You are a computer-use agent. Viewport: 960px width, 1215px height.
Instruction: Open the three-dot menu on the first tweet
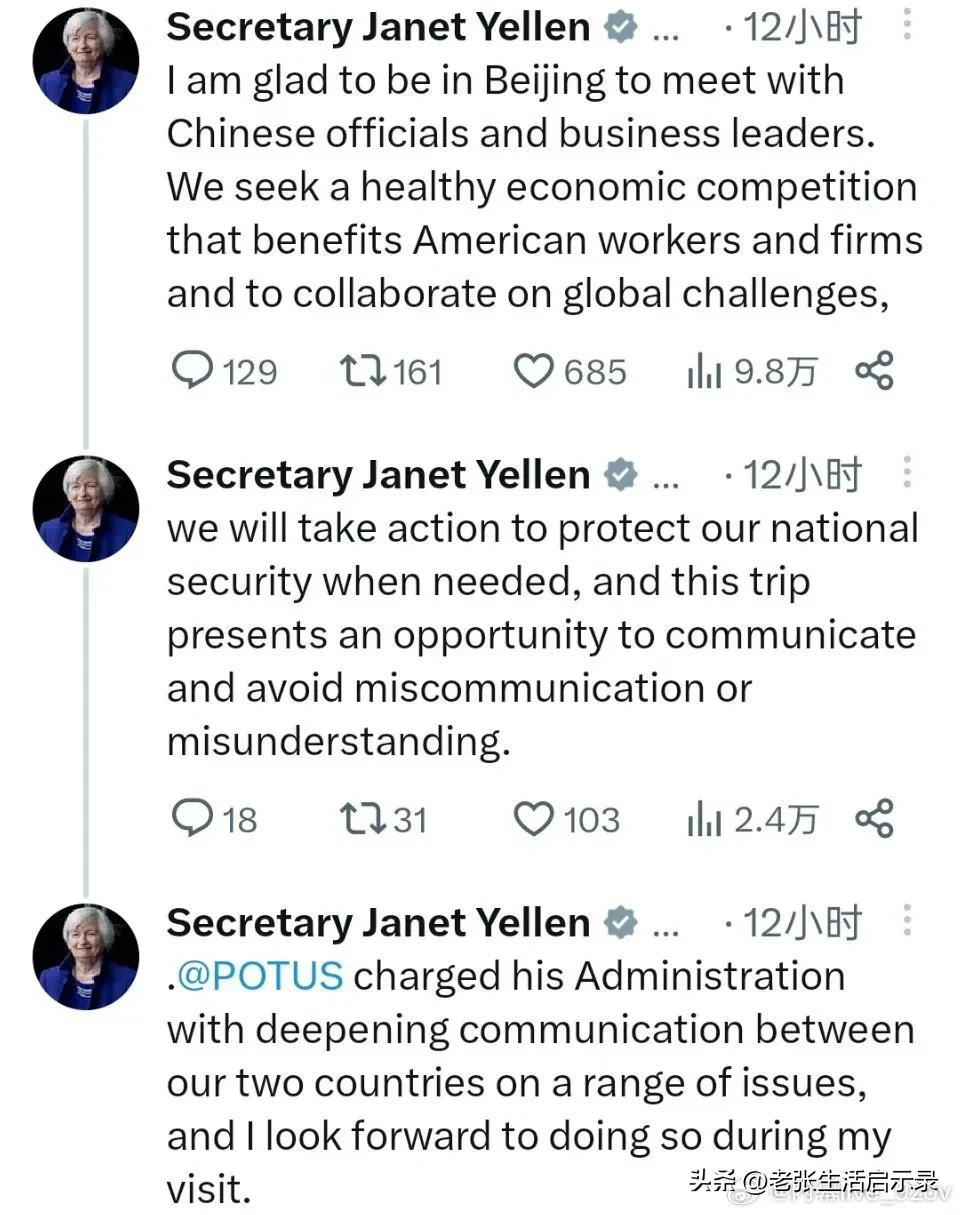pyautogui.click(x=907, y=25)
